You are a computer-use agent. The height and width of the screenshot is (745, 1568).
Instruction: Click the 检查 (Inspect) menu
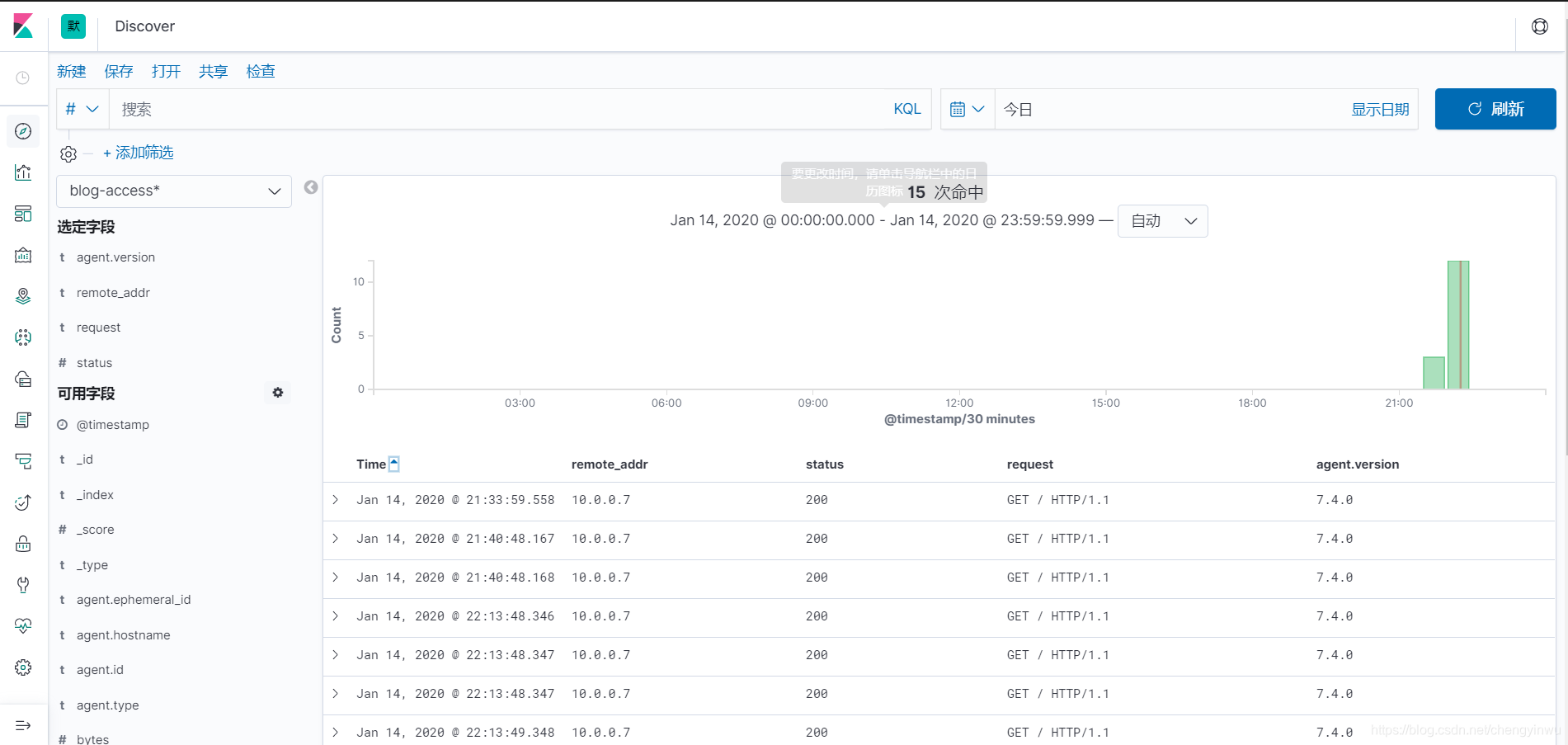coord(261,72)
